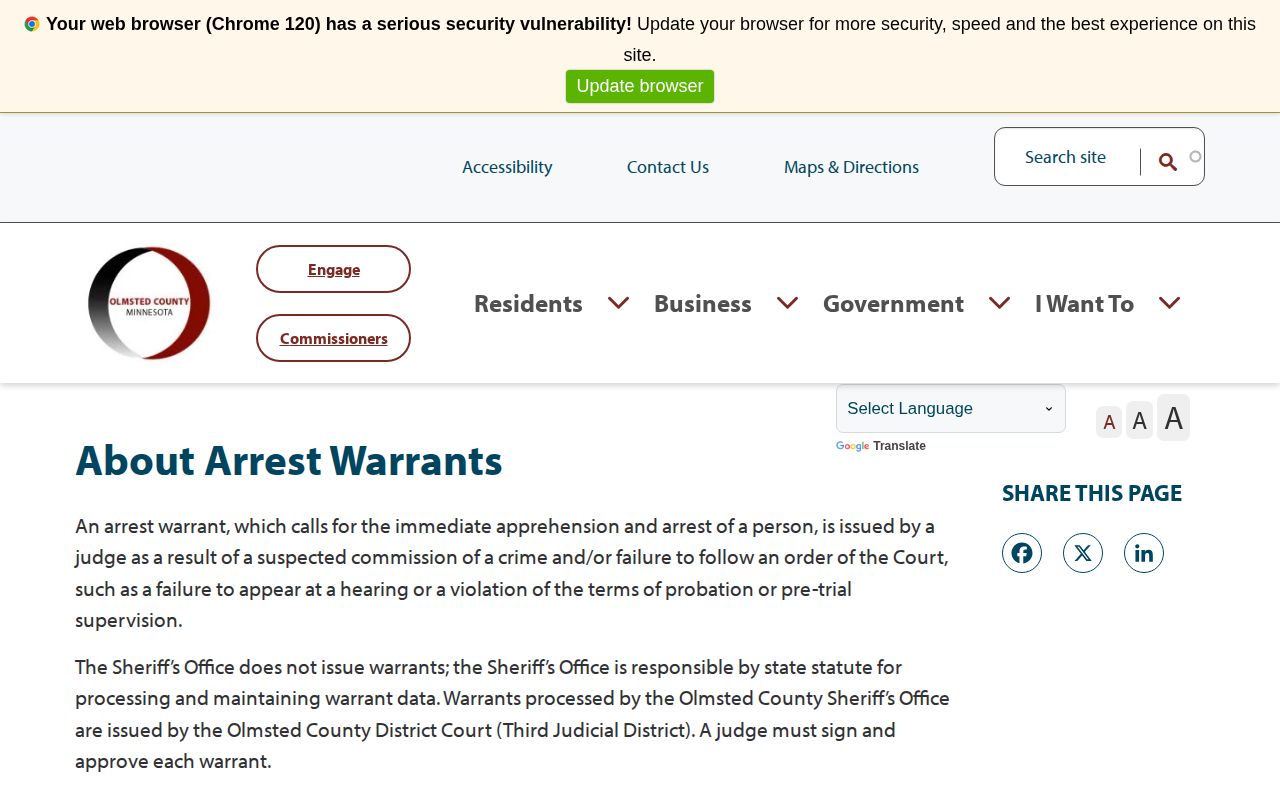Open the Select Language dropdown

pyautogui.click(x=951, y=408)
